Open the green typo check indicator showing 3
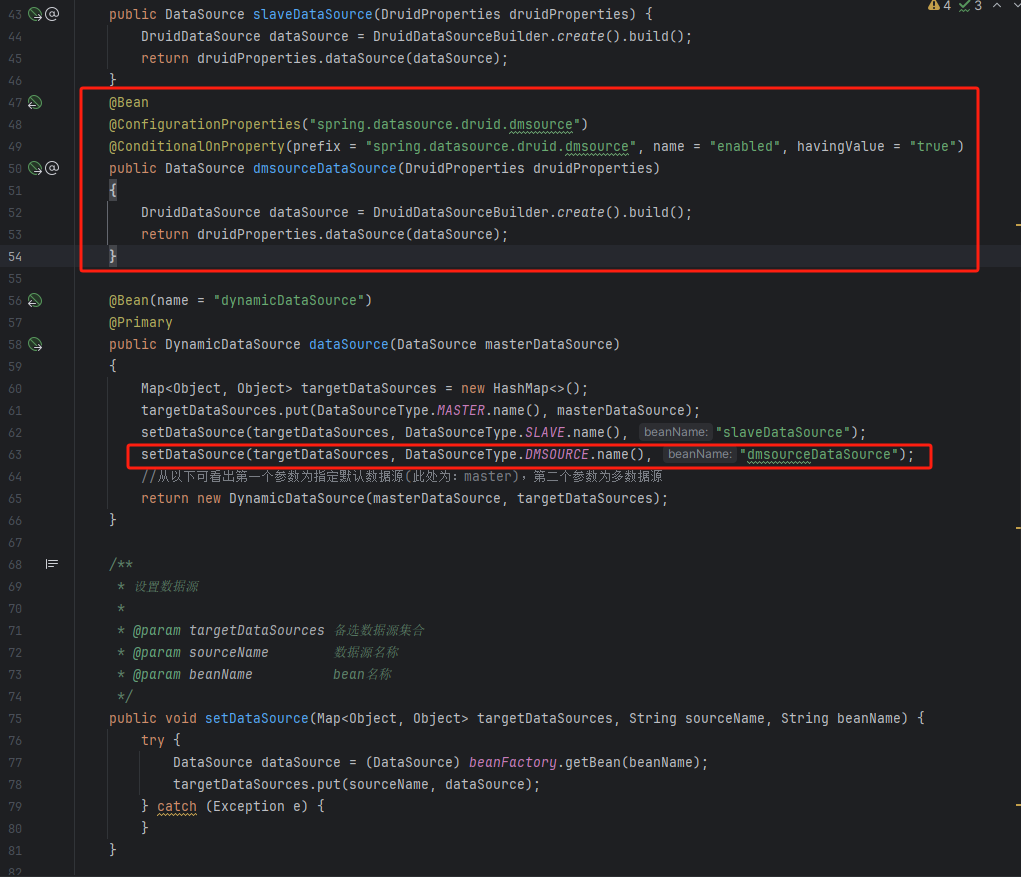 pyautogui.click(x=970, y=6)
